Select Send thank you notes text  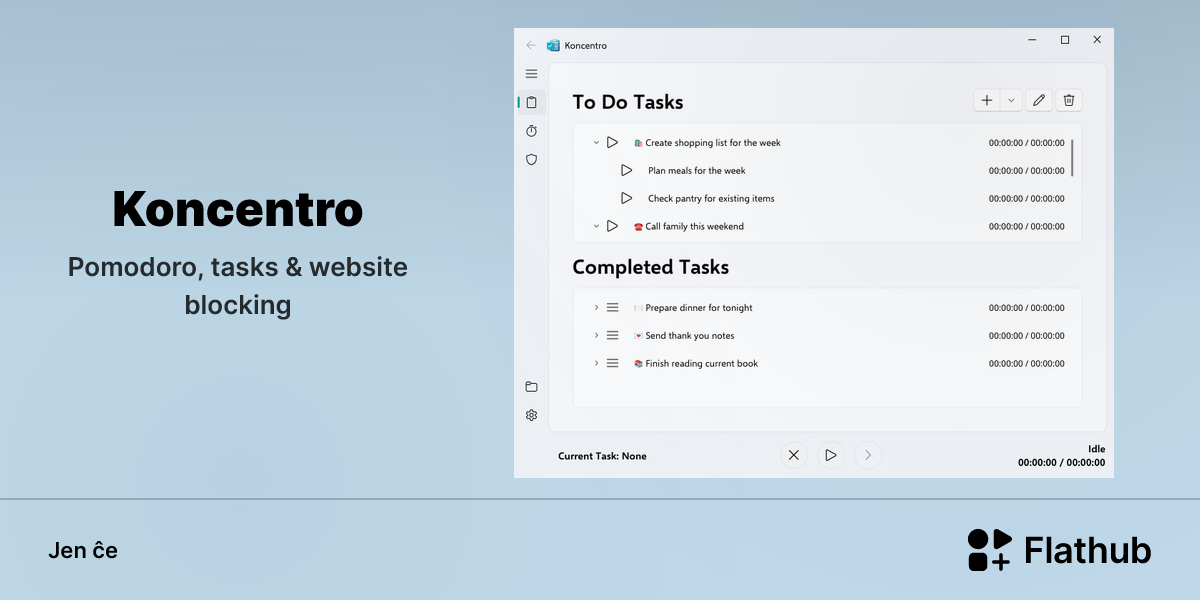(690, 336)
